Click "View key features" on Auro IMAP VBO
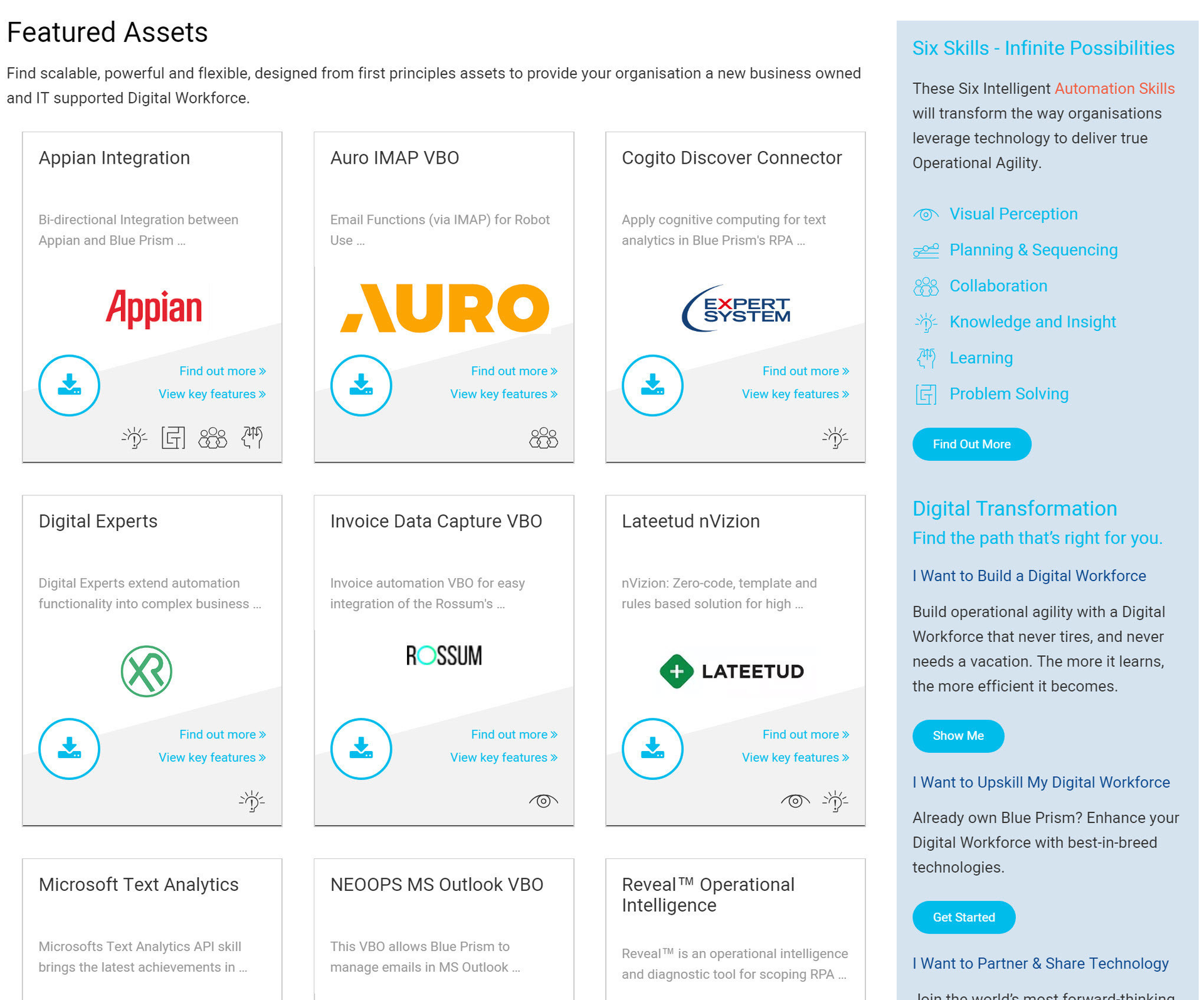Viewport: 1204px width, 1000px height. coord(504,394)
